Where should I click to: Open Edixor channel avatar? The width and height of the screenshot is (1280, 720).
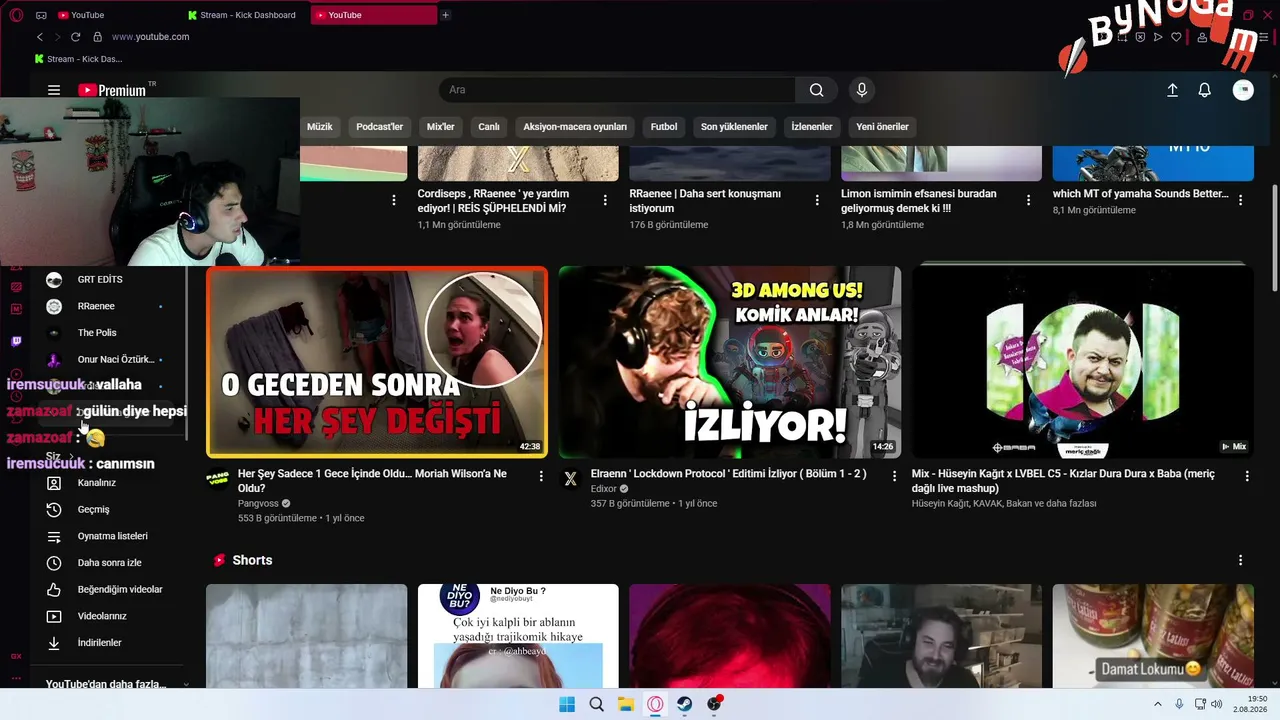(x=571, y=479)
